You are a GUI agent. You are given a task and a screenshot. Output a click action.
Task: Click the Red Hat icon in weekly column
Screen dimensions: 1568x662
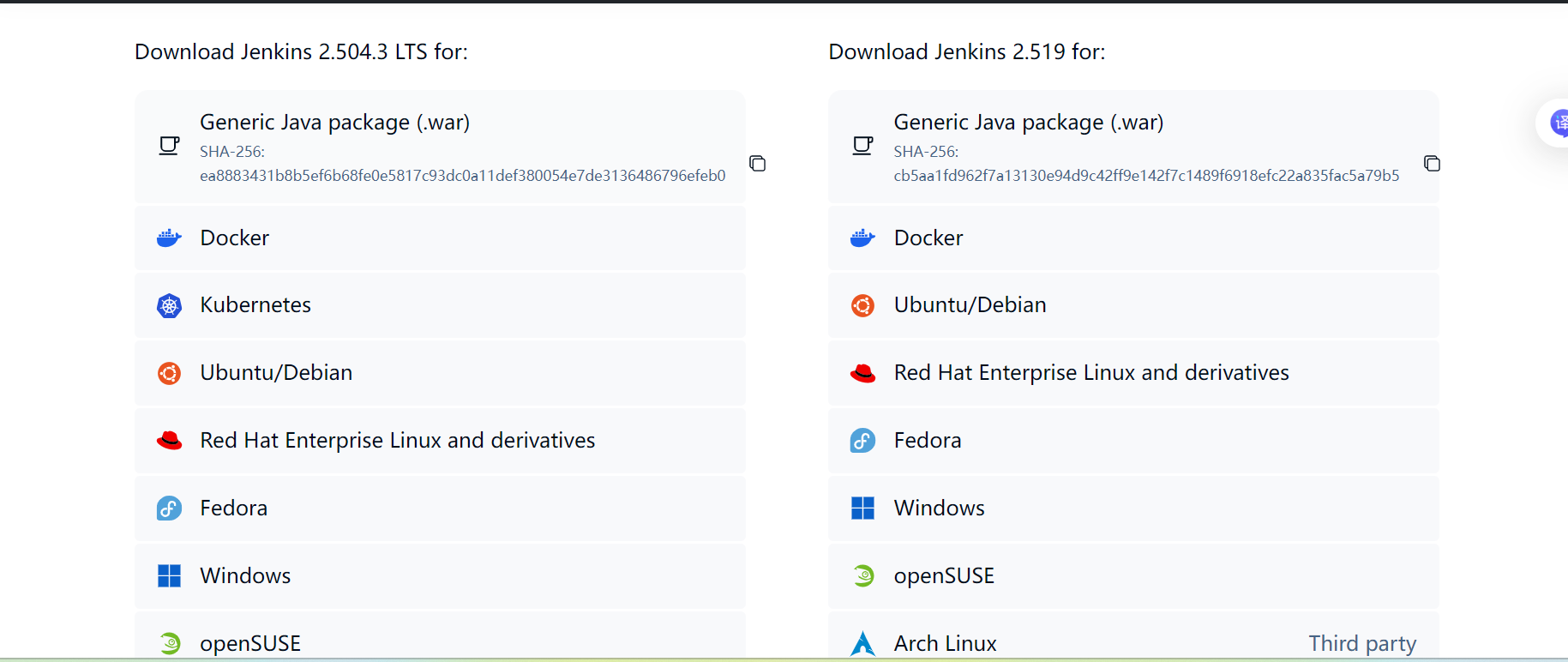[862, 373]
